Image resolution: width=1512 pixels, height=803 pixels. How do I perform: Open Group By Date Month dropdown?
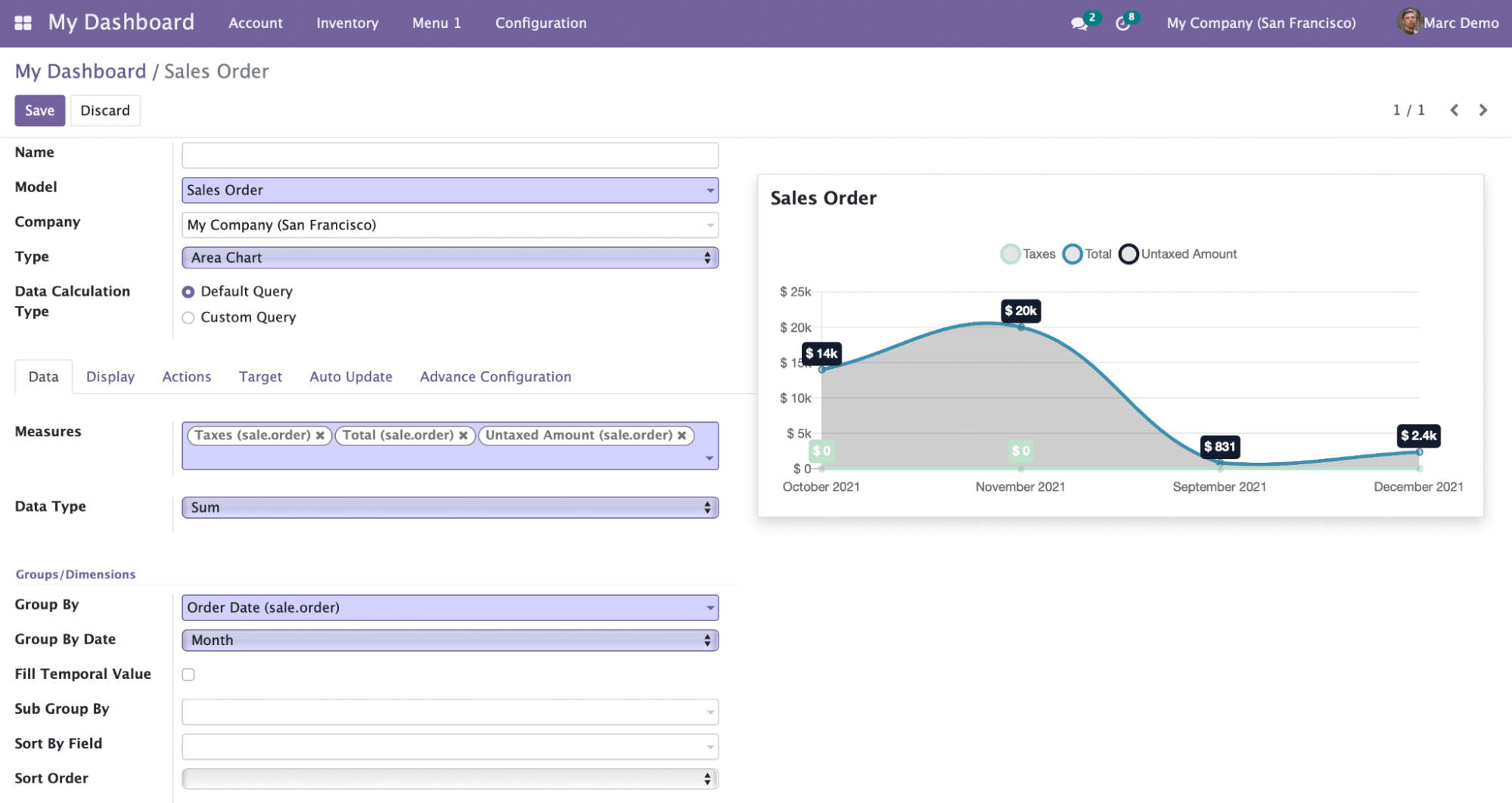click(x=450, y=640)
